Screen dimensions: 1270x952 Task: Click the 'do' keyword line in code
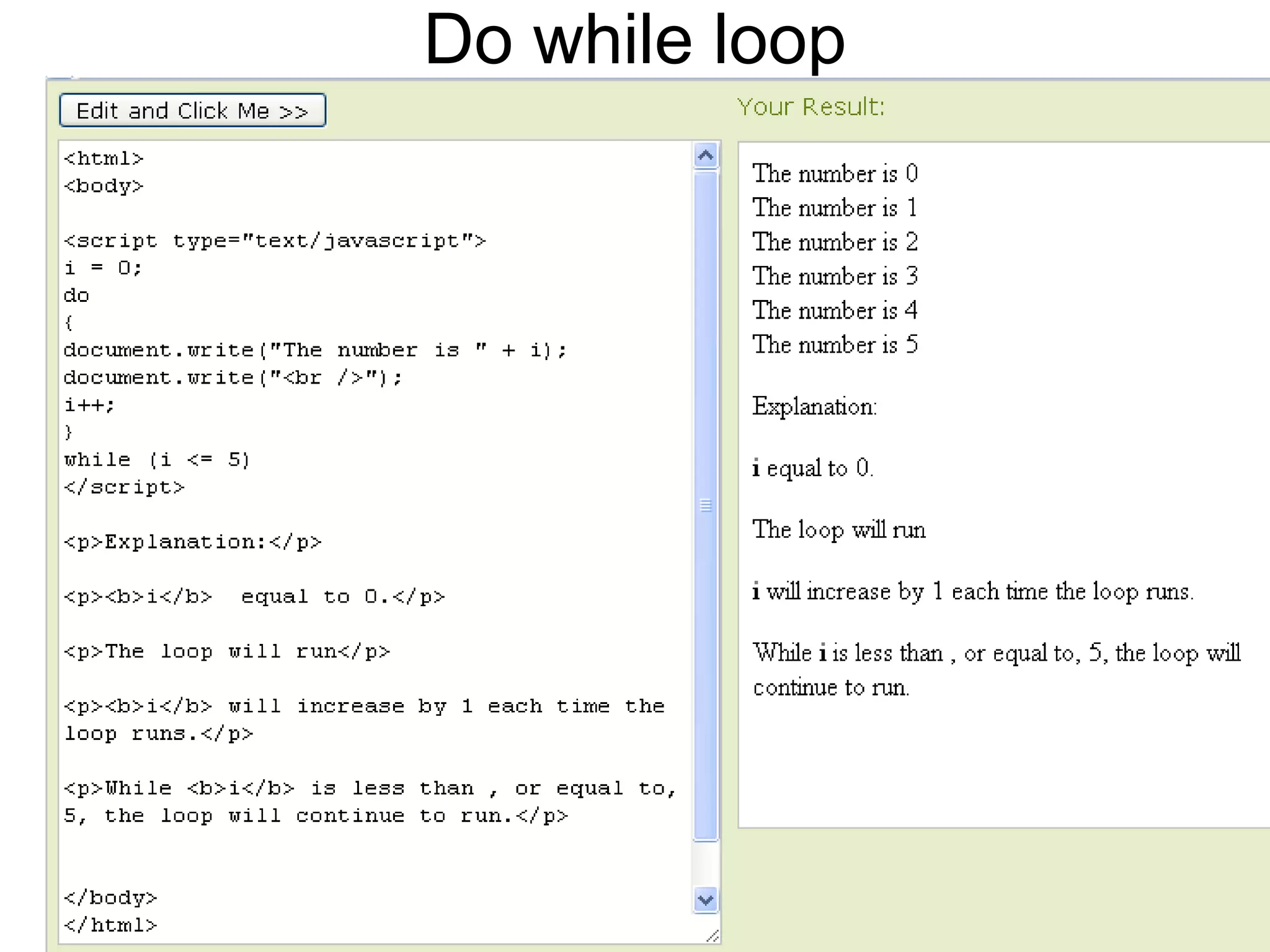point(76,296)
